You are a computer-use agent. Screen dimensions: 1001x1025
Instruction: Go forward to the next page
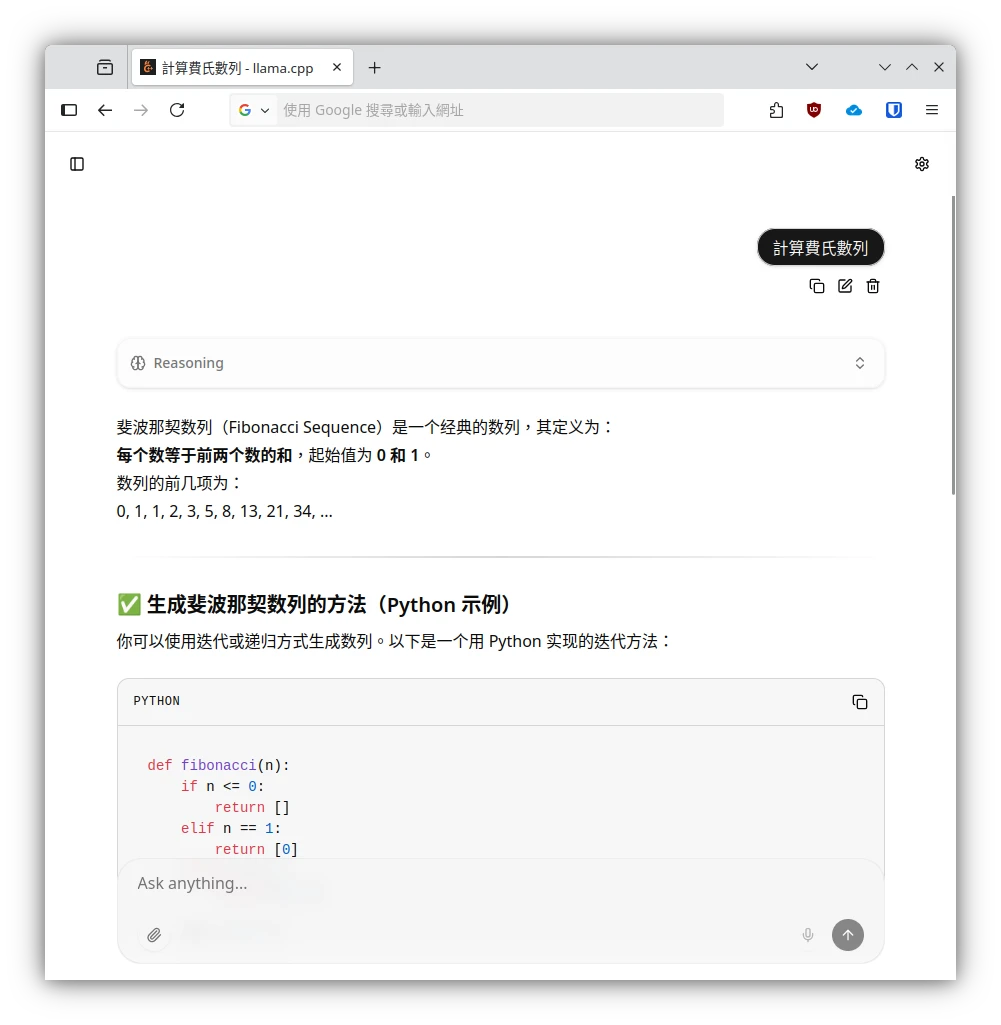[141, 110]
